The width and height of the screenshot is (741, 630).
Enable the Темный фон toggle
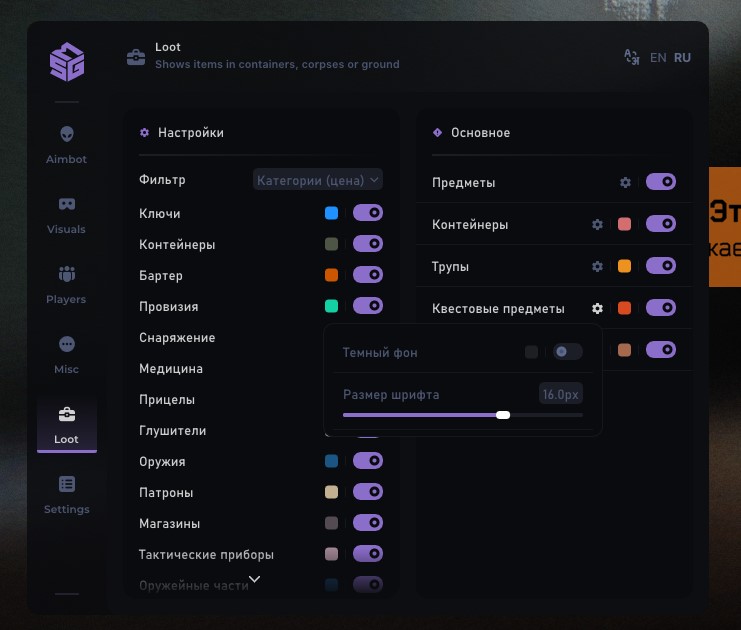click(x=567, y=352)
